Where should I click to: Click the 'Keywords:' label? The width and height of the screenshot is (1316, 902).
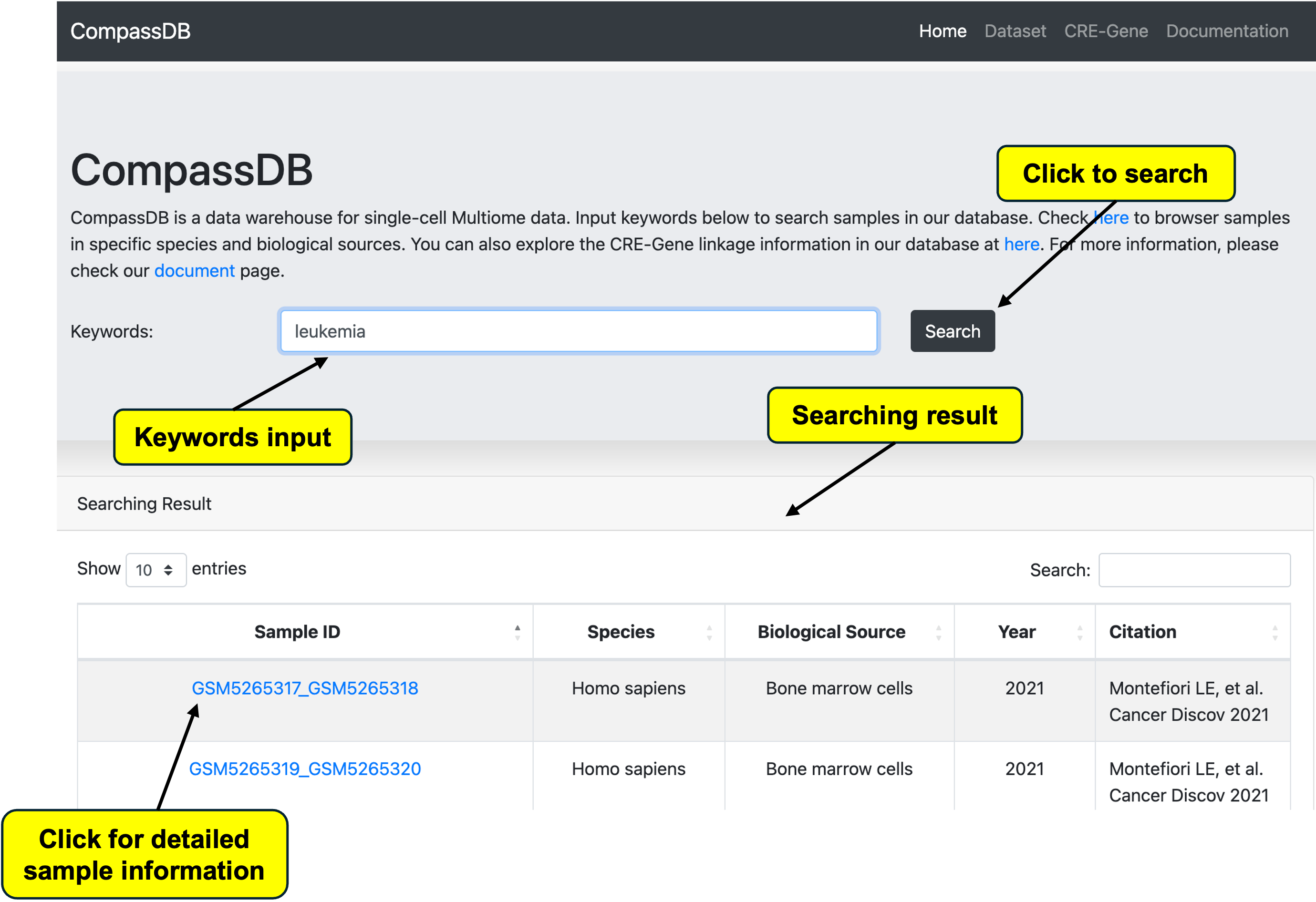112,332
